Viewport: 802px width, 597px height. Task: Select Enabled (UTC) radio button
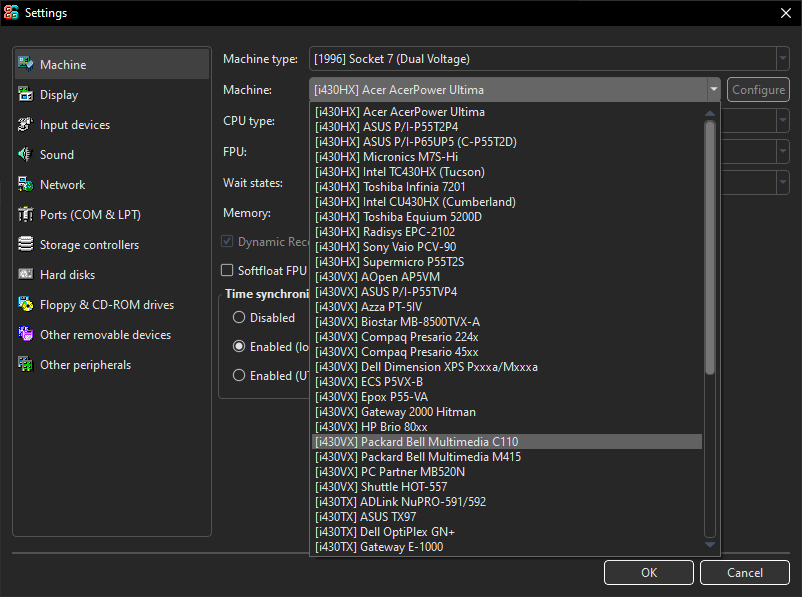[x=239, y=375]
